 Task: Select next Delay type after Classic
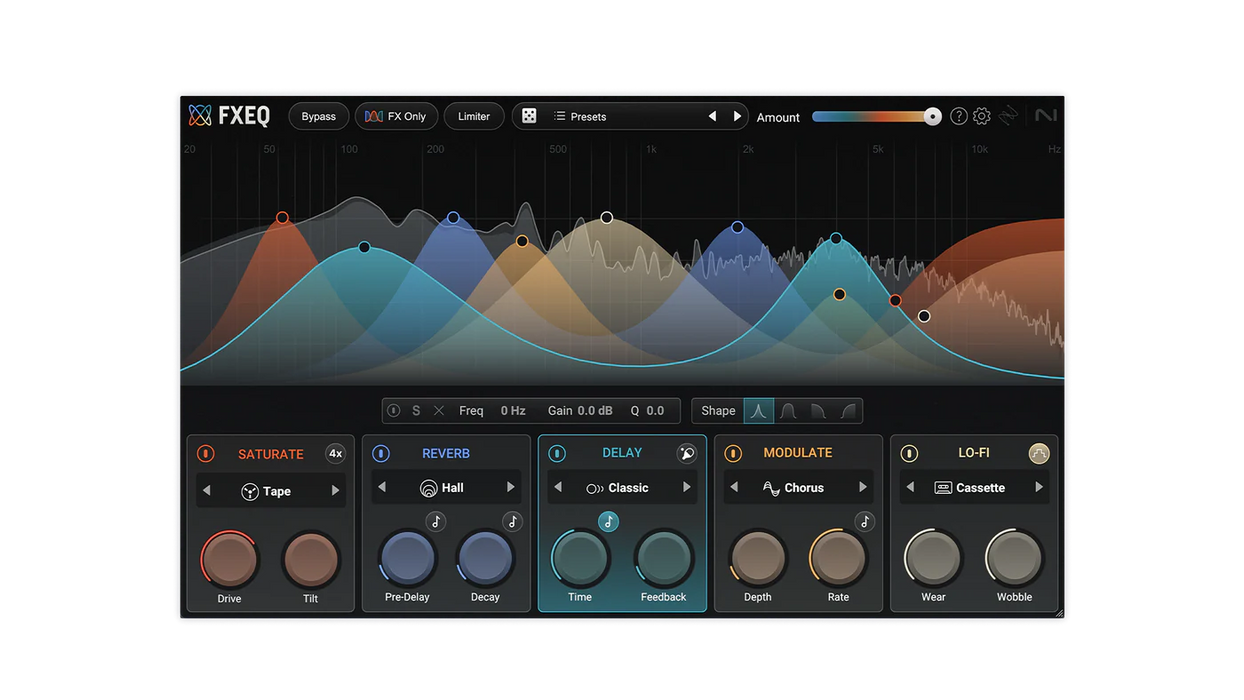pyautogui.click(x=687, y=488)
